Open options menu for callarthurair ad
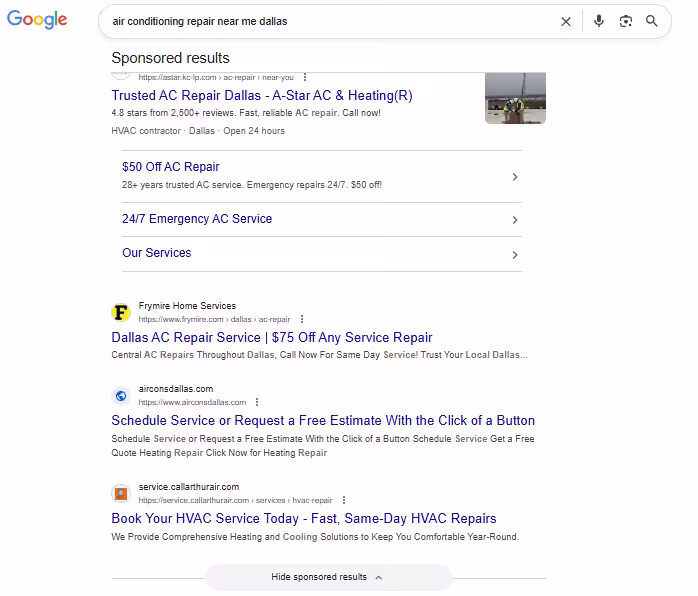The height and width of the screenshot is (596, 698). point(344,500)
